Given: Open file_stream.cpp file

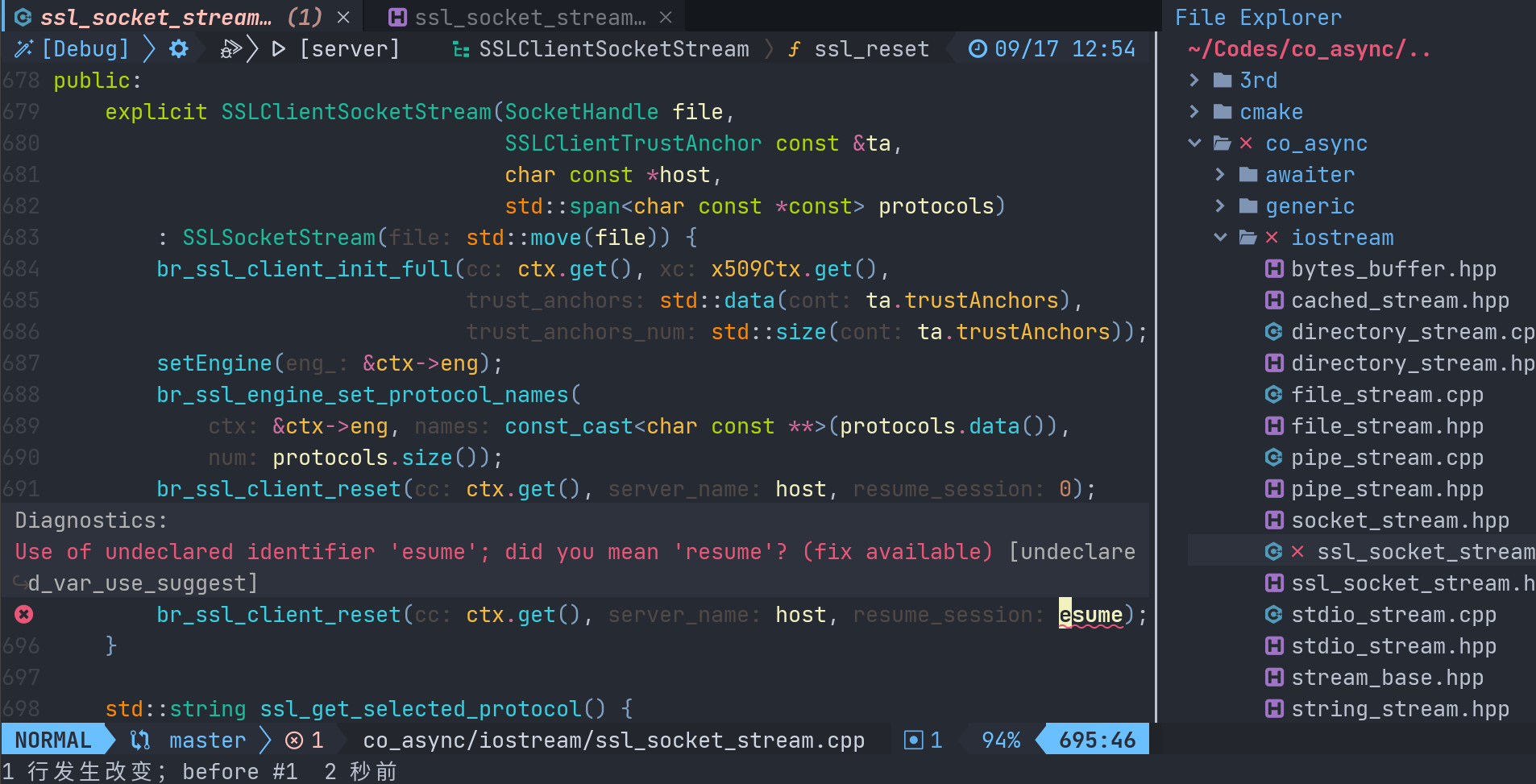Looking at the screenshot, I should pos(1387,395).
